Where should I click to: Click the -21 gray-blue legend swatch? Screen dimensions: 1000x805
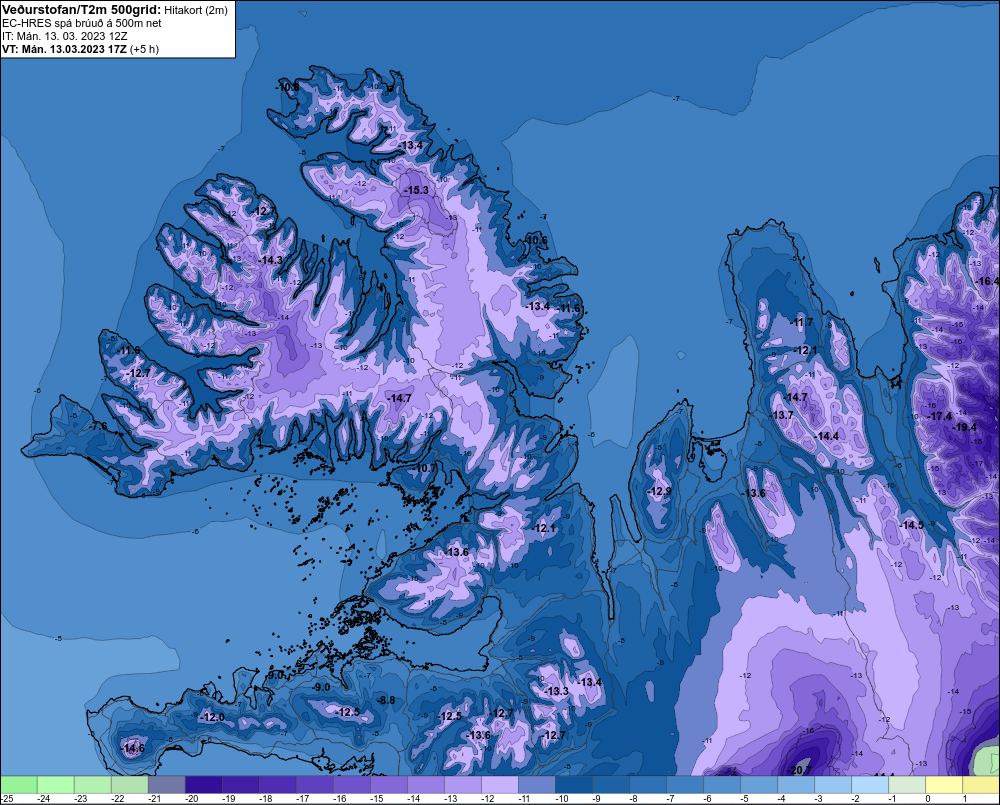[x=166, y=784]
